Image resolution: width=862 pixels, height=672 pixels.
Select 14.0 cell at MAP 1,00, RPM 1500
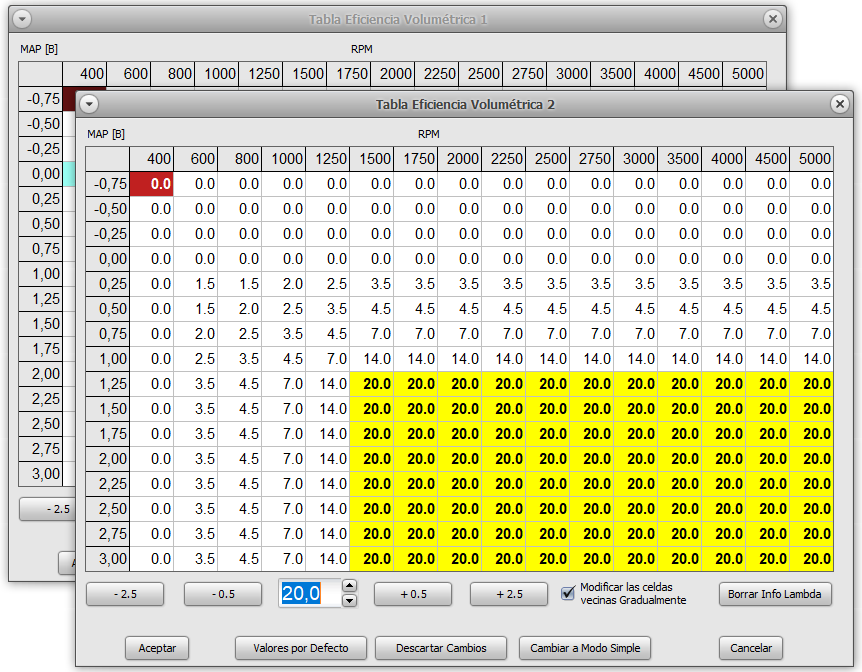[x=372, y=359]
